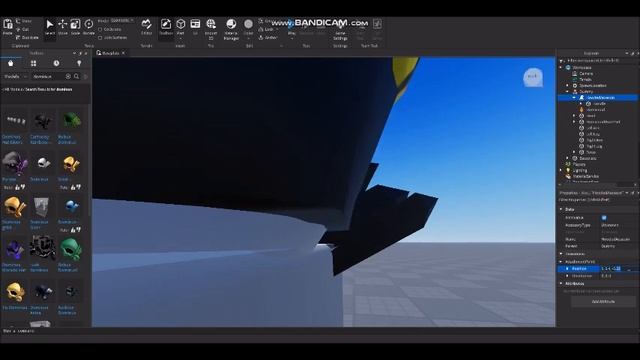The width and height of the screenshot is (640, 360).
Task: Click the Lock tool
Action: tap(266, 29)
